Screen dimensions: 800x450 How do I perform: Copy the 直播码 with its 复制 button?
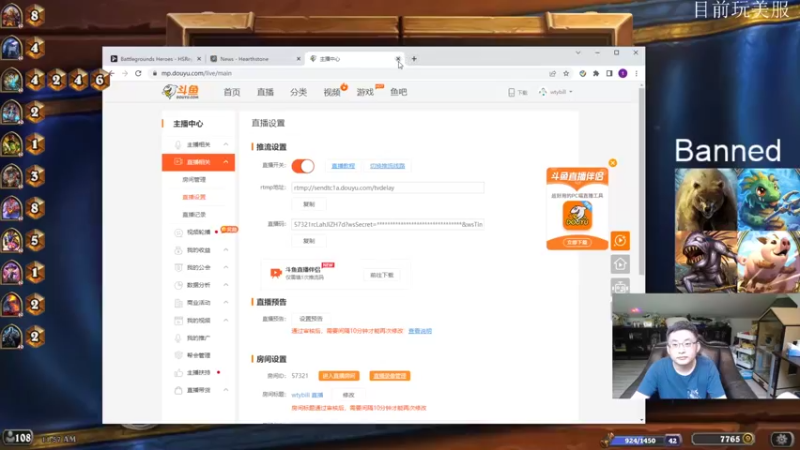click(x=309, y=241)
